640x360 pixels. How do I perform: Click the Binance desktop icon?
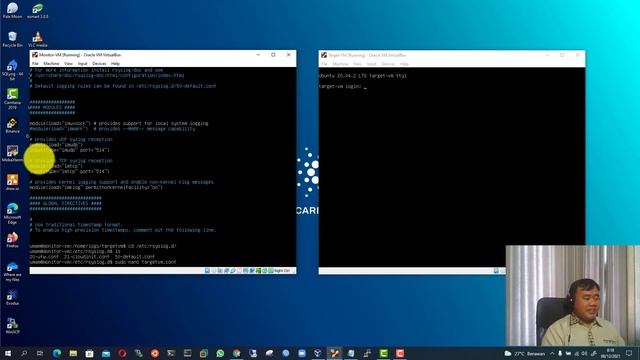(x=12, y=125)
